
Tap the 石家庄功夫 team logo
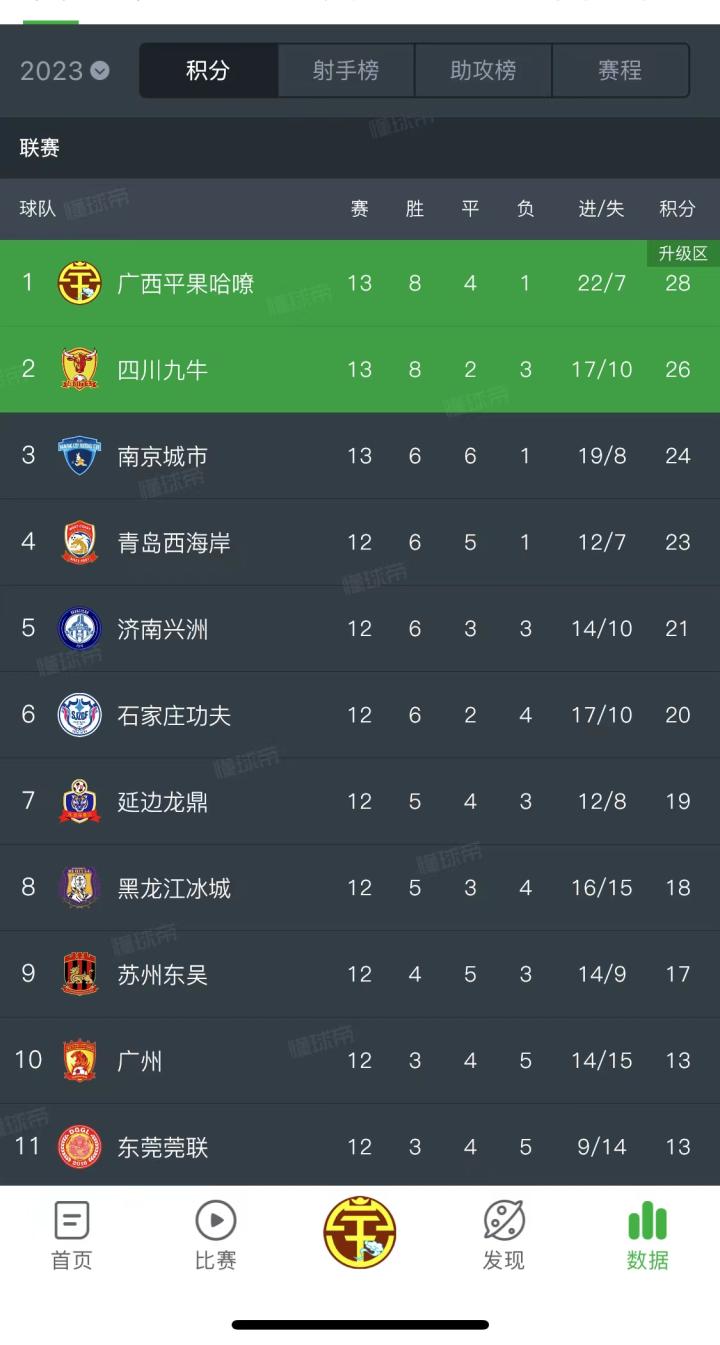(x=80, y=715)
